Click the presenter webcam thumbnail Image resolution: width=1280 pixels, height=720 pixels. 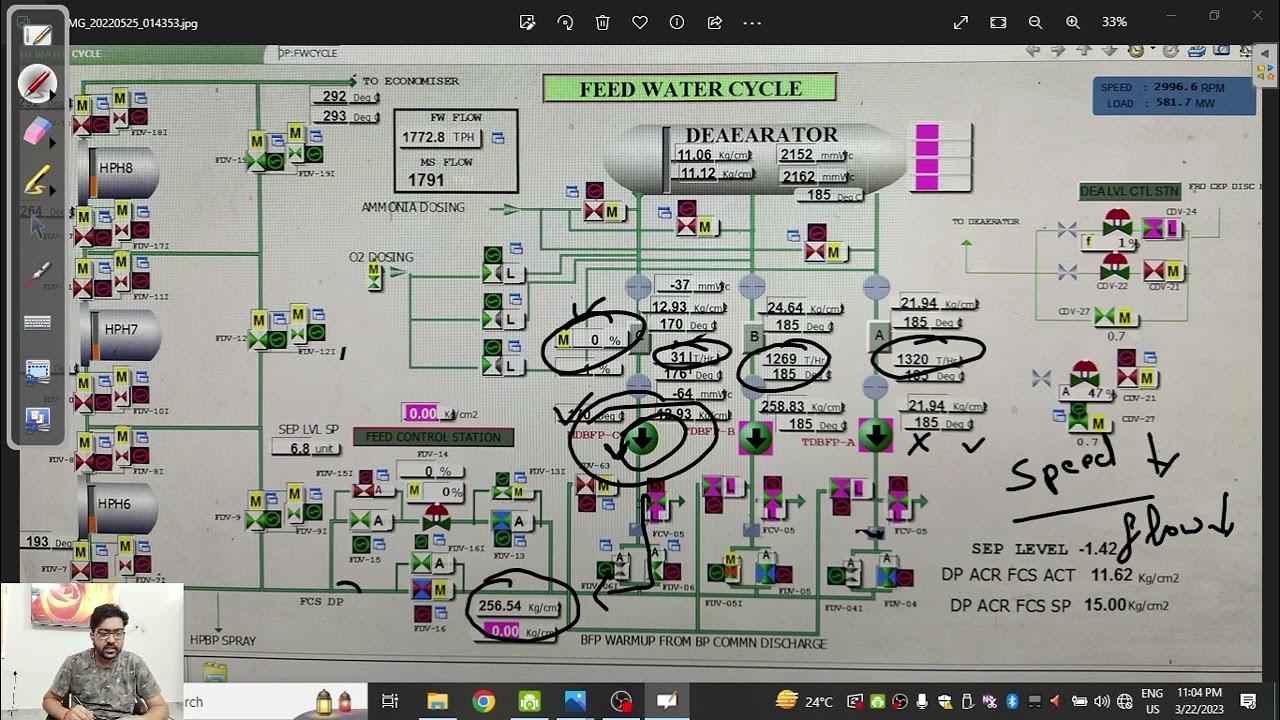coord(92,651)
